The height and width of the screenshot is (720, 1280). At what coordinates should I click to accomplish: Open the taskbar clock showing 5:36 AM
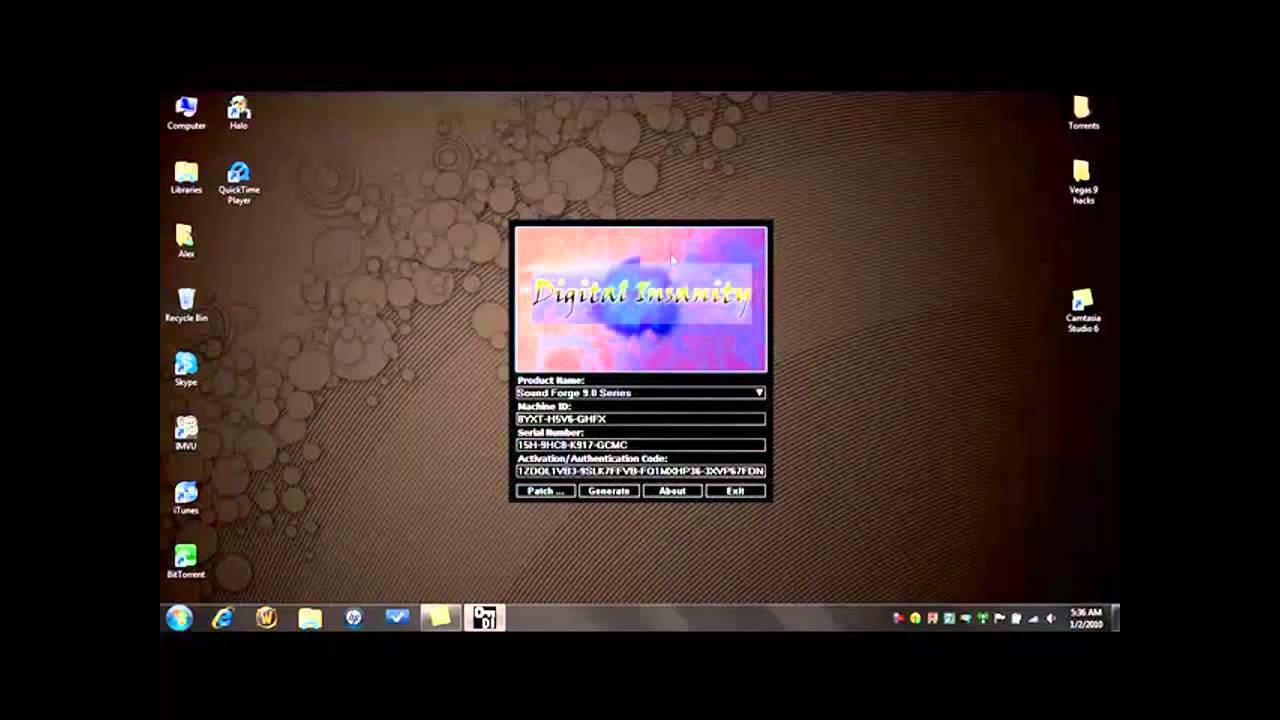[x=1085, y=618]
